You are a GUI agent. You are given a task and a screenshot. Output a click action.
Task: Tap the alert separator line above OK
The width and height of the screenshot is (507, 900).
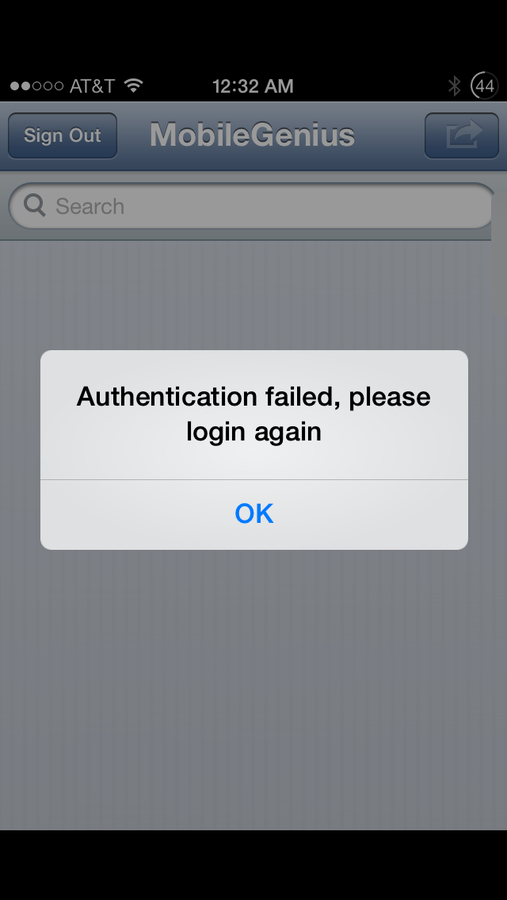click(x=254, y=479)
